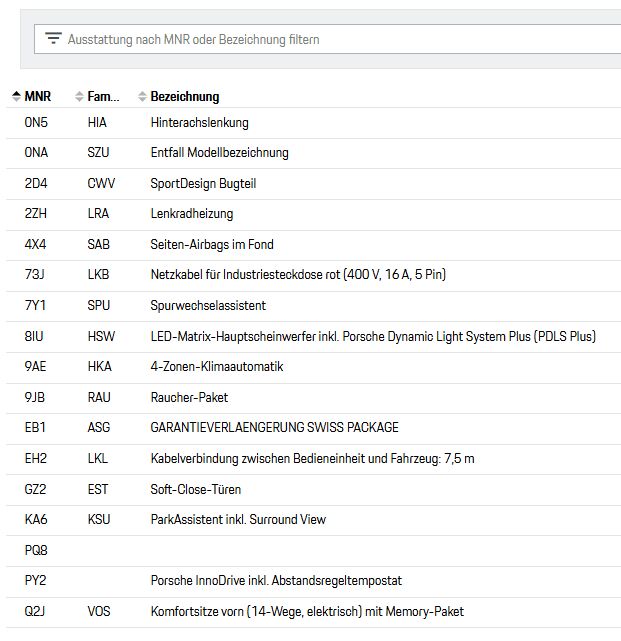Focus the Ausstattung filter text field
The height and width of the screenshot is (641, 621).
[330, 39]
